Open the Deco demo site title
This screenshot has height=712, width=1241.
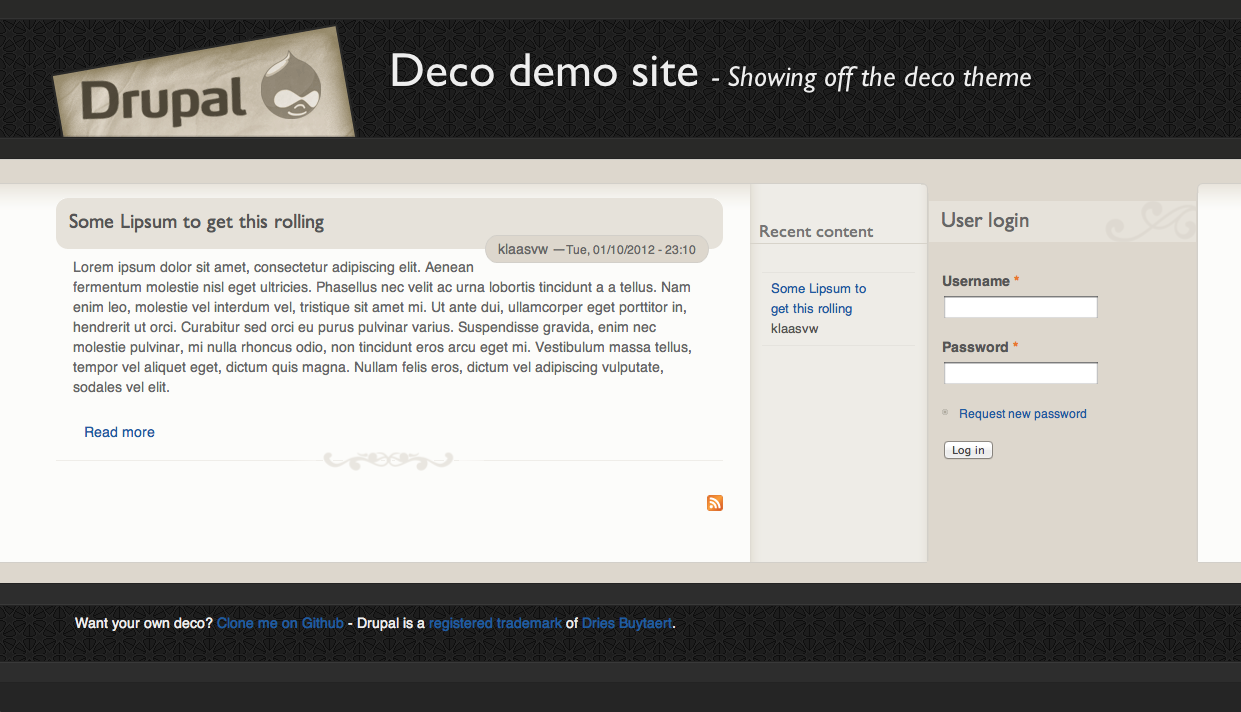tap(544, 71)
